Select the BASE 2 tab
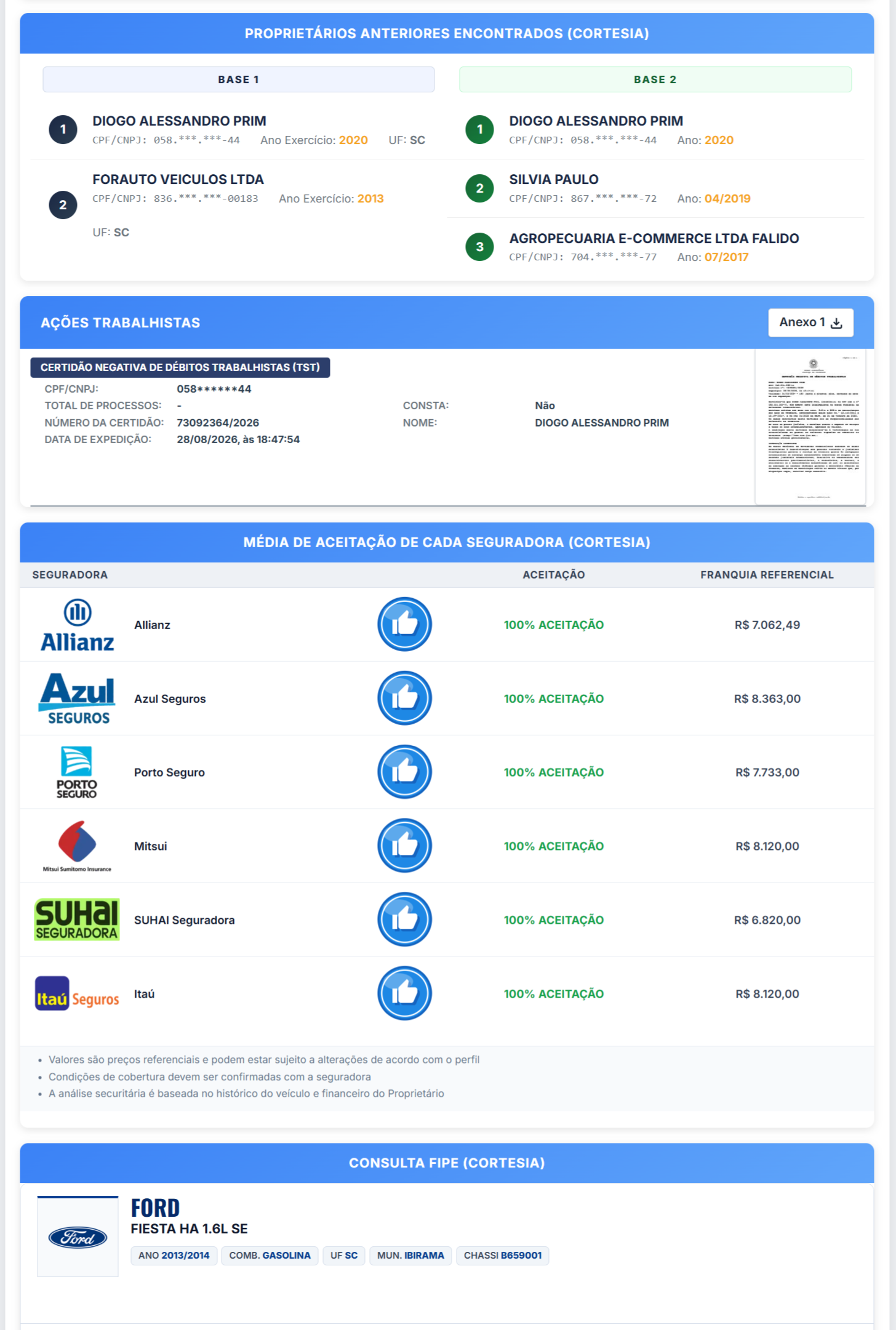 pos(655,79)
